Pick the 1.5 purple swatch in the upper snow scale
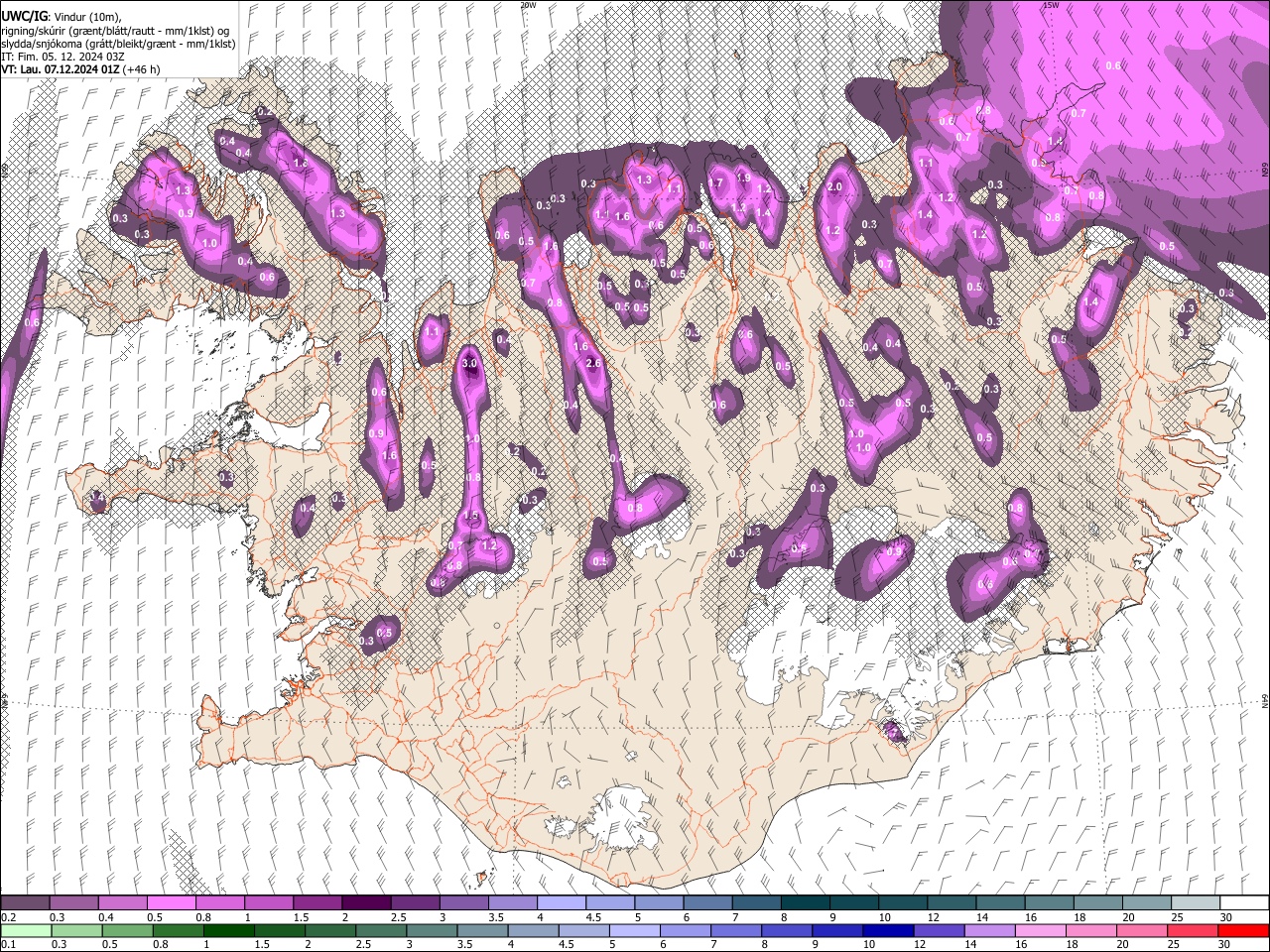 pyautogui.click(x=317, y=903)
